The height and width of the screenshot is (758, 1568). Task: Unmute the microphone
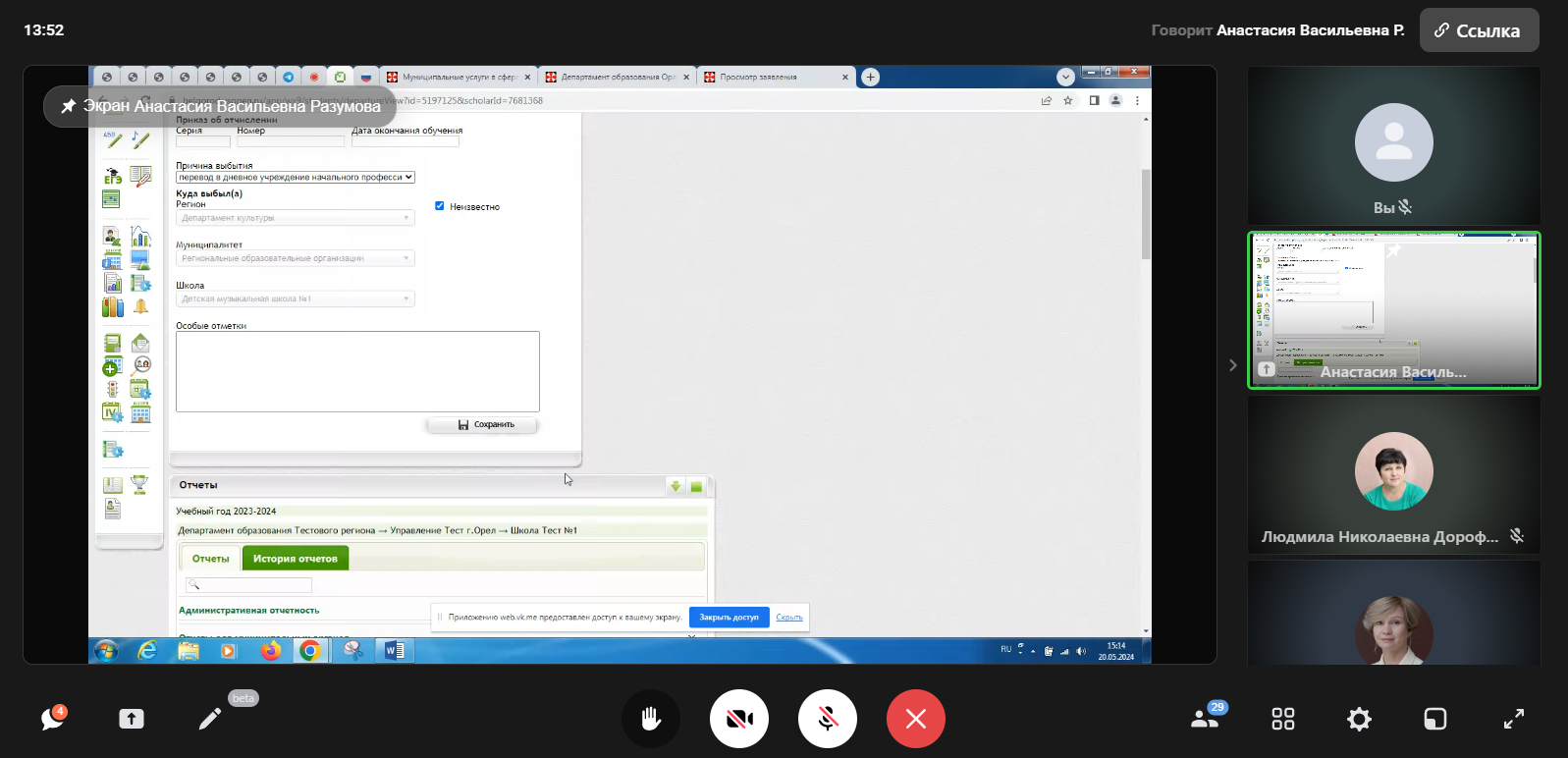point(827,719)
